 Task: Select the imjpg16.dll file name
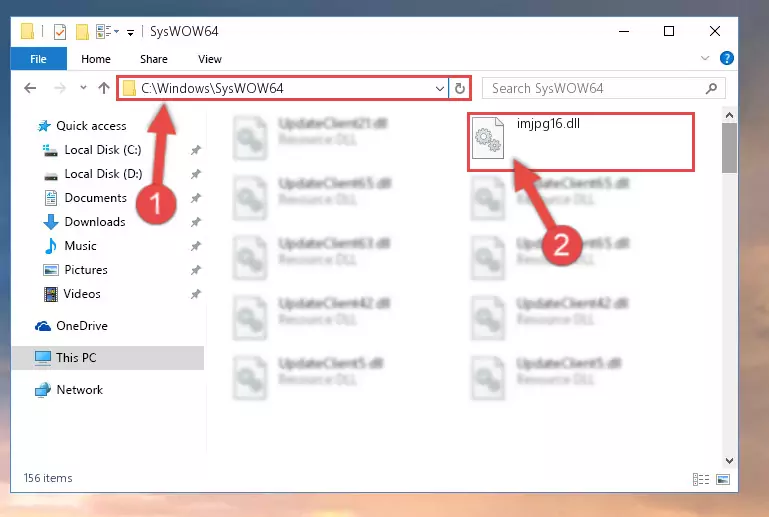[x=548, y=124]
